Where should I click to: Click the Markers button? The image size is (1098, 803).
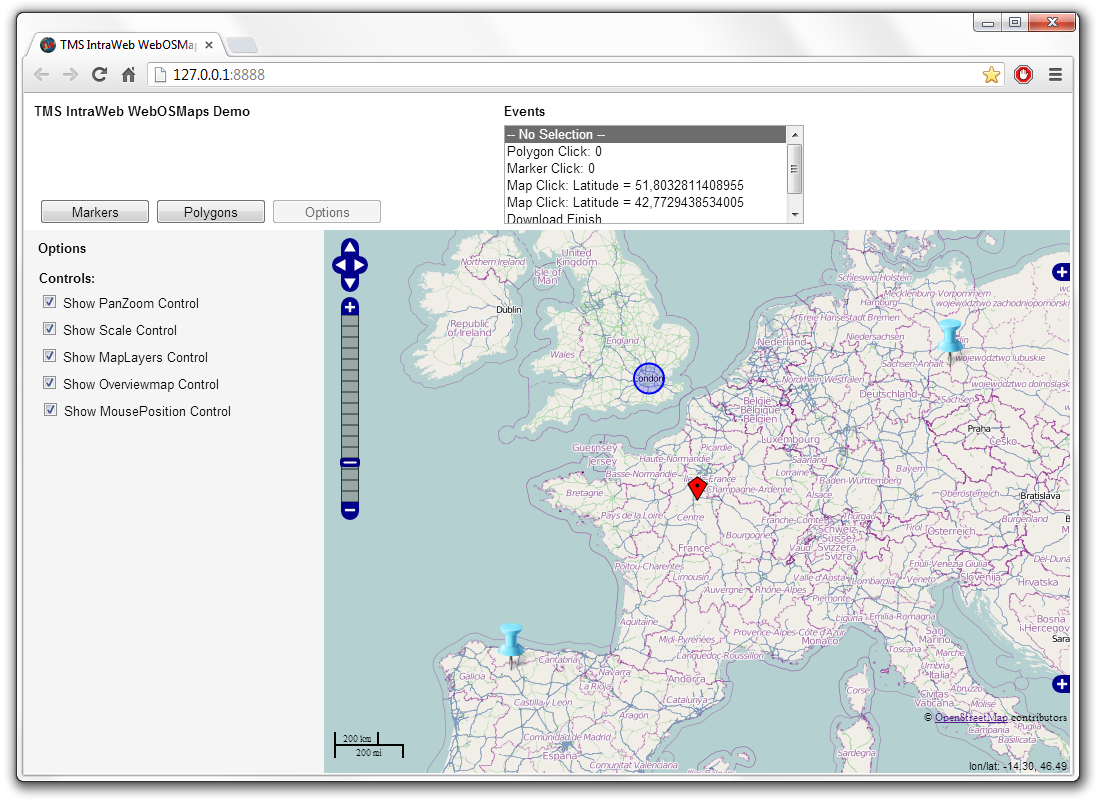point(95,212)
